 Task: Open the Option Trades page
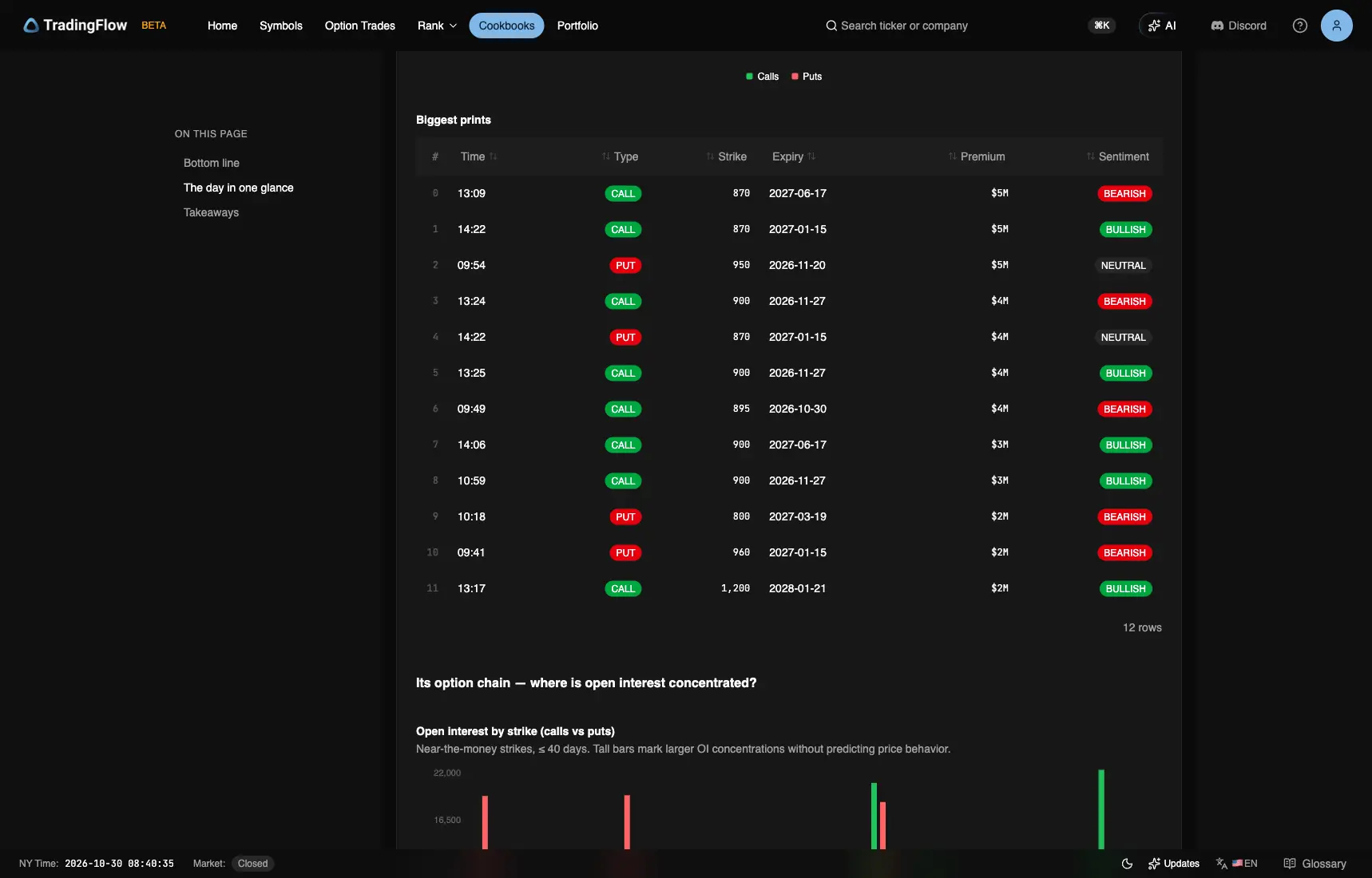[360, 26]
